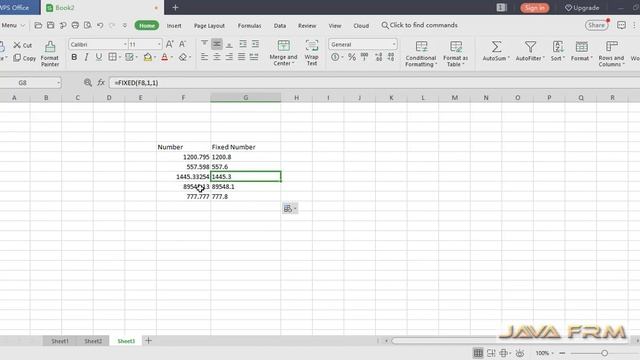Click the Increase decimal places icon
Image resolution: width=640 pixels, height=360 pixels.
(378, 57)
